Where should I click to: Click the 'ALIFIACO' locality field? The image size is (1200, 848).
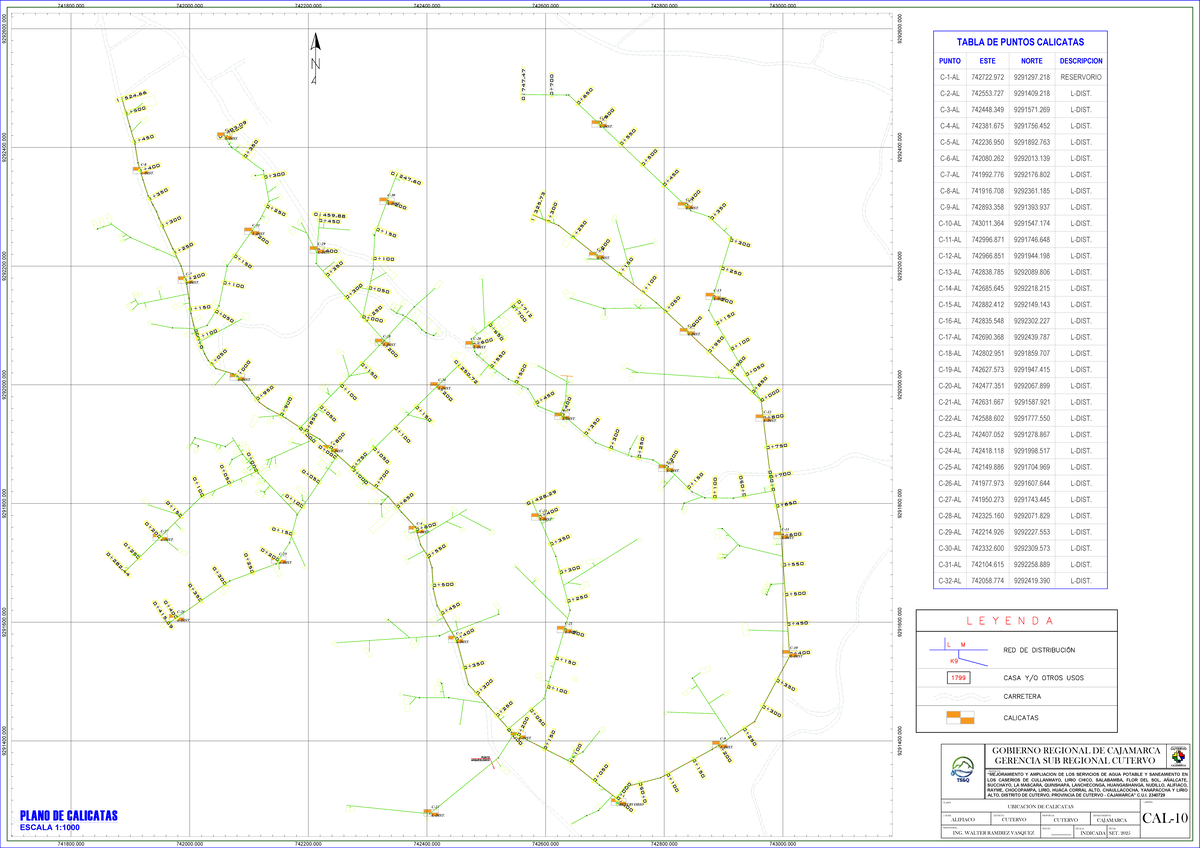(963, 820)
